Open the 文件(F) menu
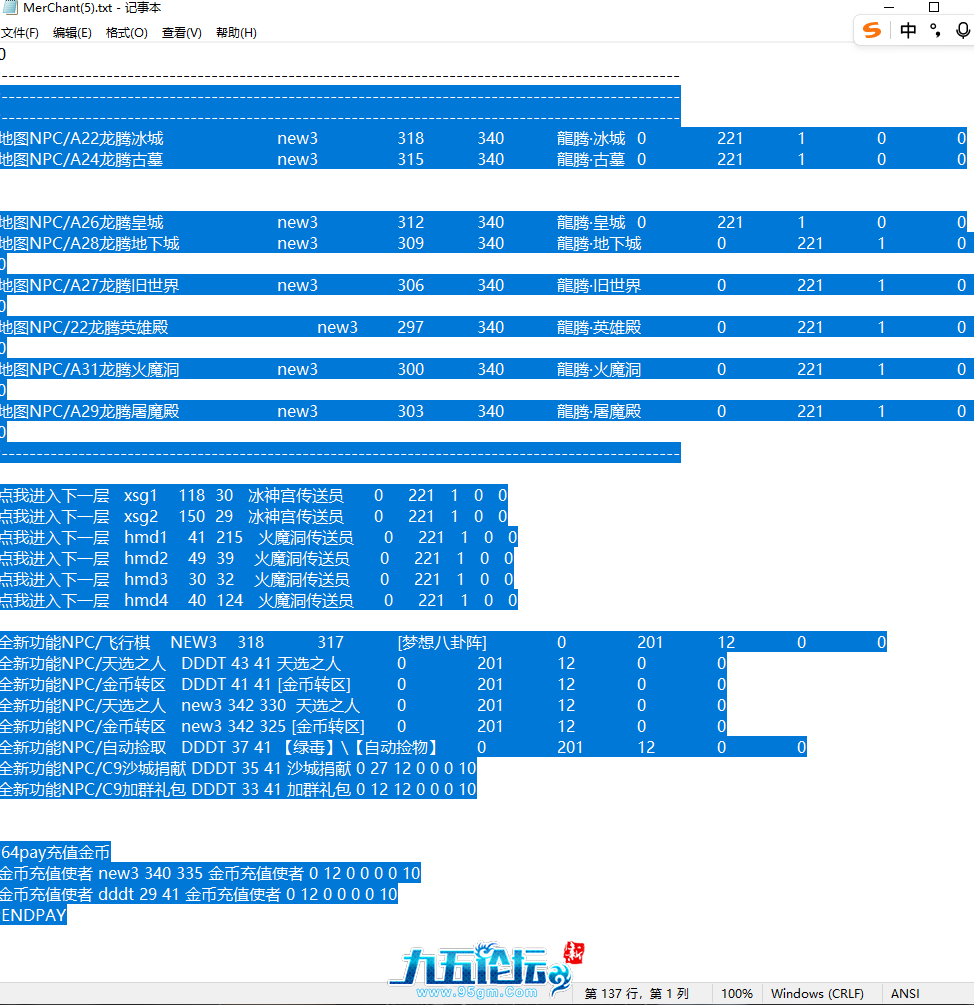The image size is (974, 1005). click(19, 33)
